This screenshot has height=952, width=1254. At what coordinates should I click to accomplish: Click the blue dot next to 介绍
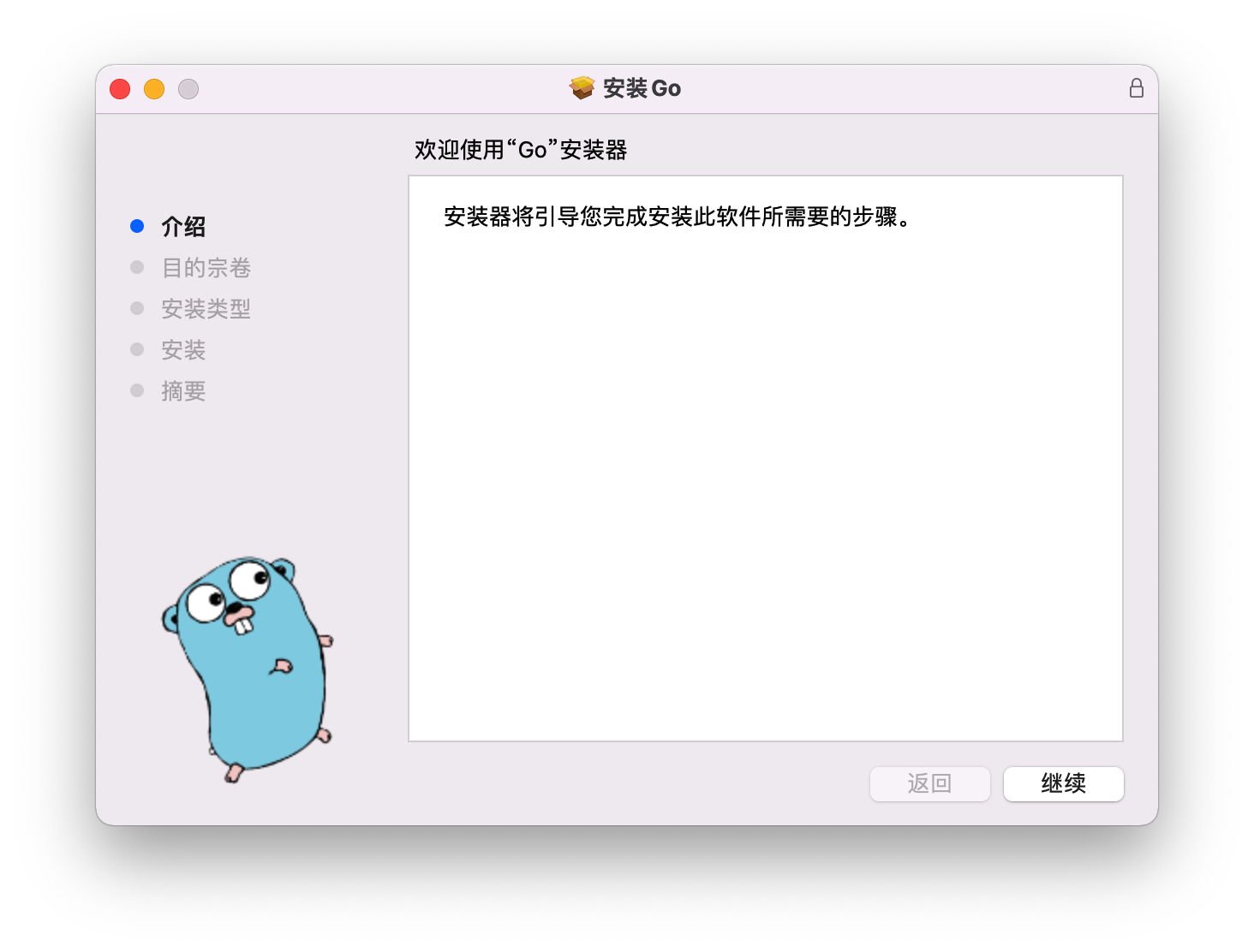pyautogui.click(x=137, y=225)
